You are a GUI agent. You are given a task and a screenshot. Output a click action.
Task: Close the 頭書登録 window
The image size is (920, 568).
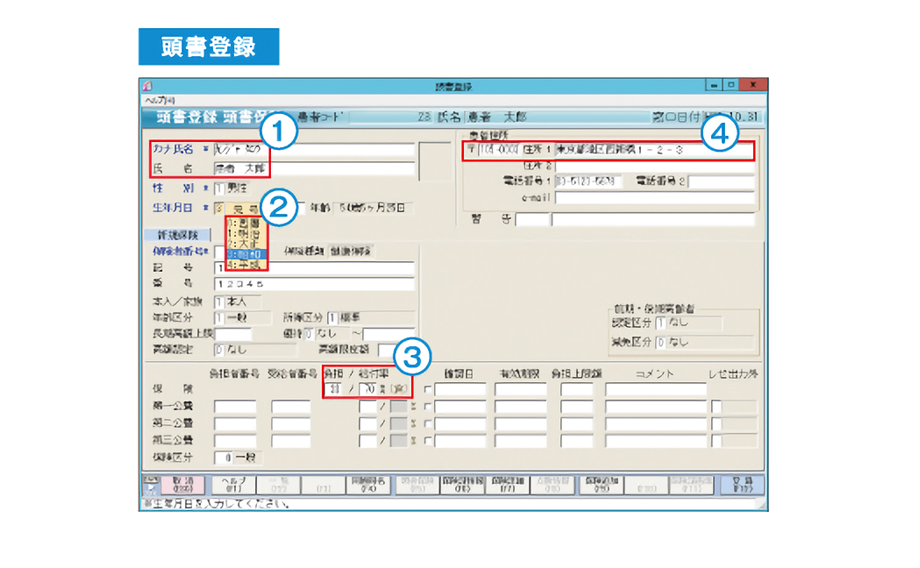pos(755,87)
